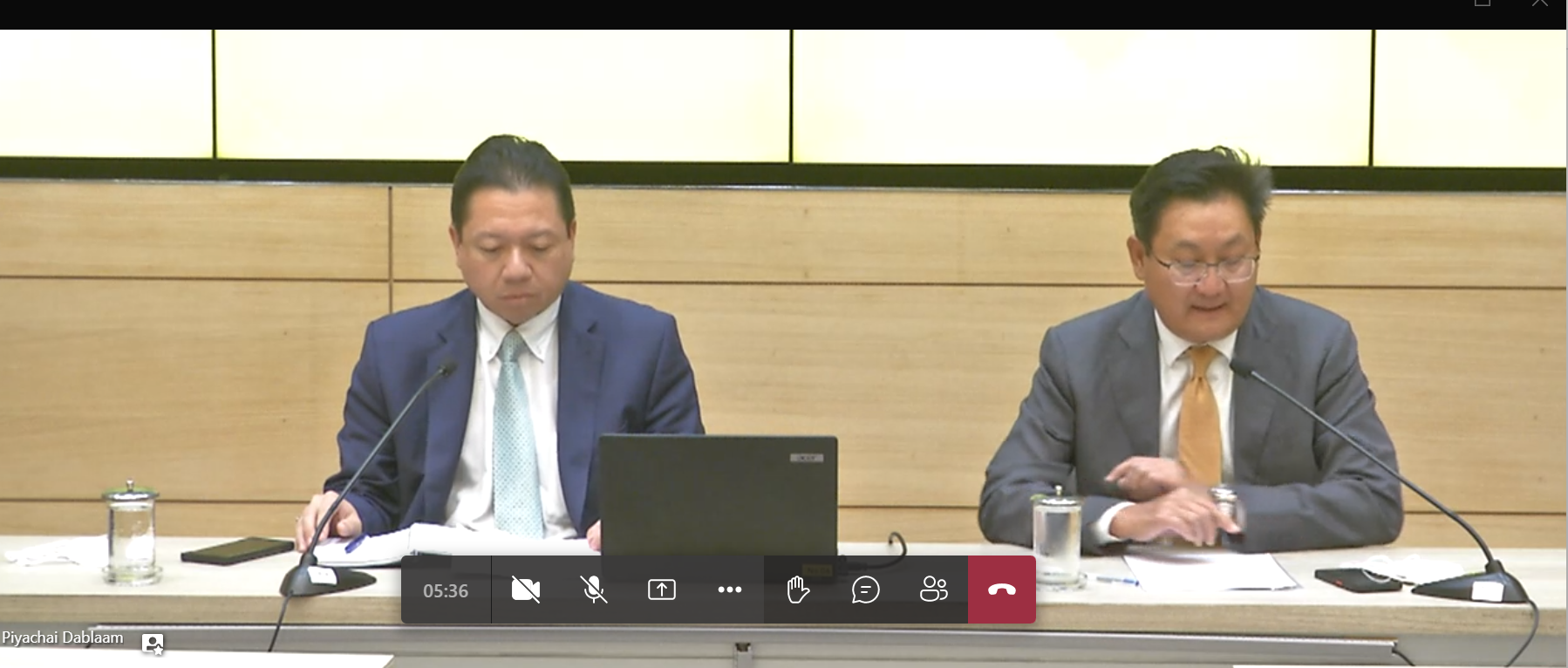Viewport: 1568px width, 668px height.
Task: Click the black smartphone on the left desk
Action: 237,550
